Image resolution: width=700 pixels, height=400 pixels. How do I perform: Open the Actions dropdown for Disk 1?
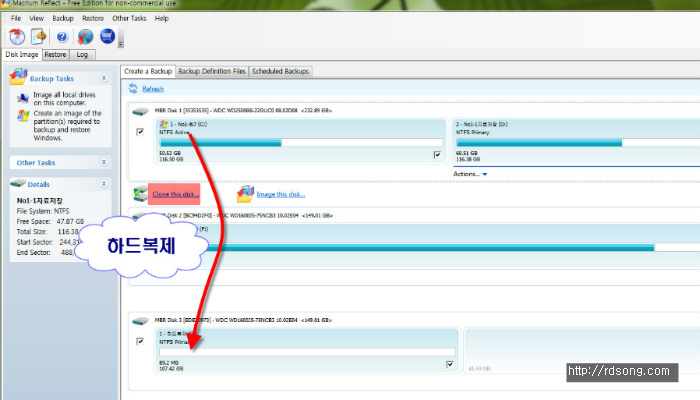tap(469, 174)
